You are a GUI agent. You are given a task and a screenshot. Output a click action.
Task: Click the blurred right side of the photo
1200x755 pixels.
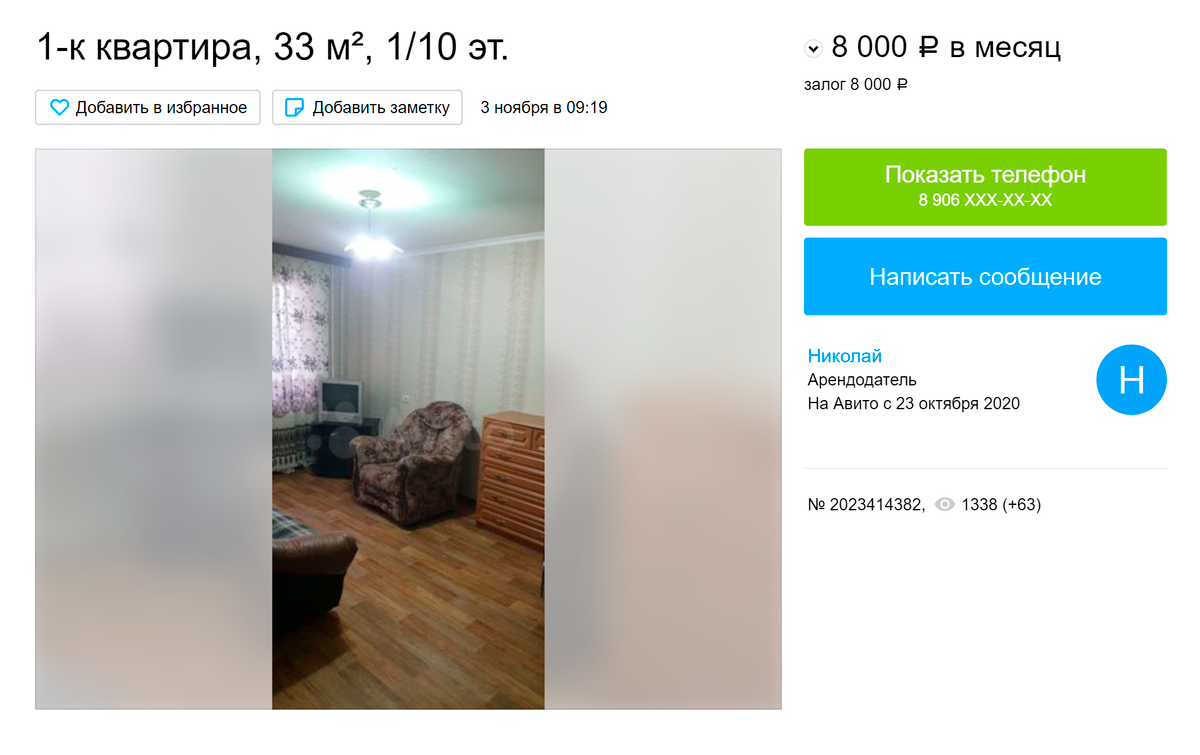coord(663,429)
